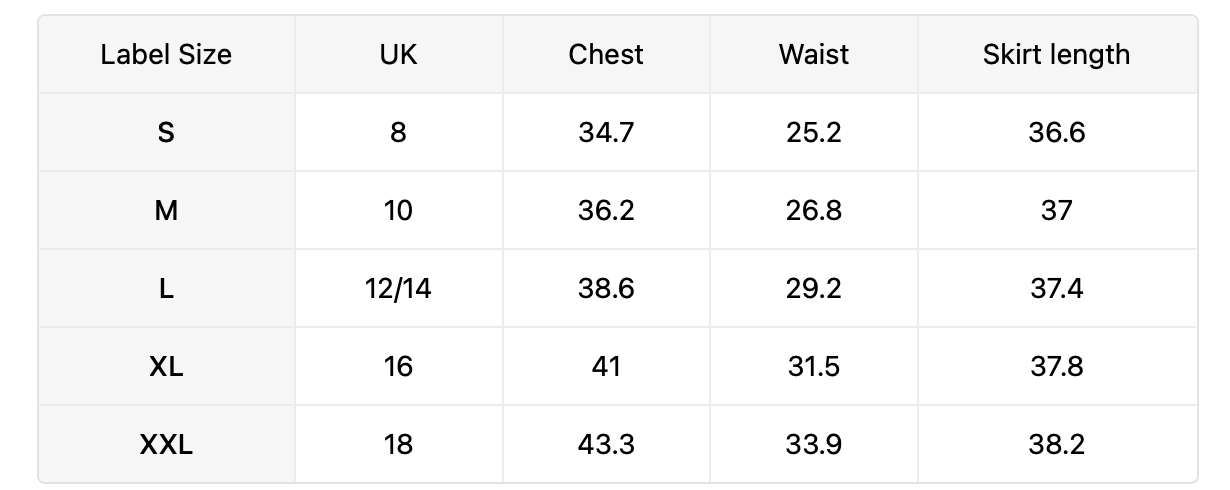Click the chest value 34.7
This screenshot has width=1230, height=490.
tap(606, 132)
